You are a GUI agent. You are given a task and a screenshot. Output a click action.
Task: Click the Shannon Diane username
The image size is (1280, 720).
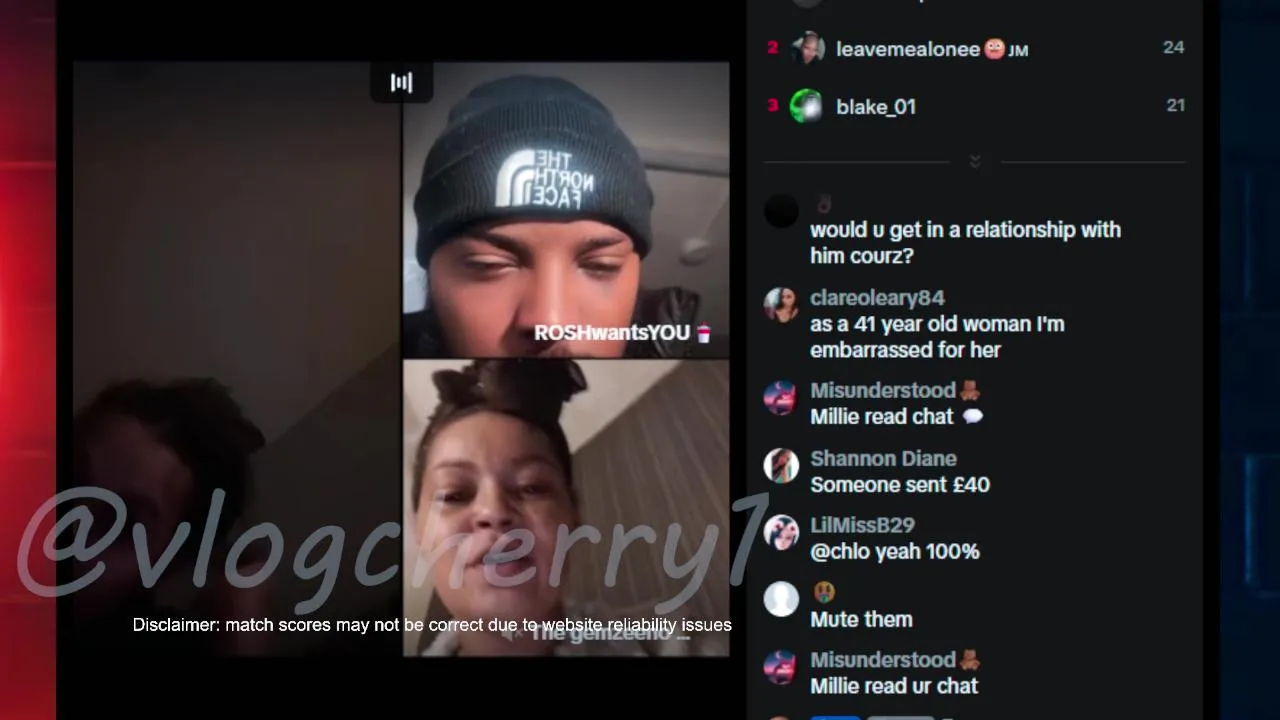883,459
